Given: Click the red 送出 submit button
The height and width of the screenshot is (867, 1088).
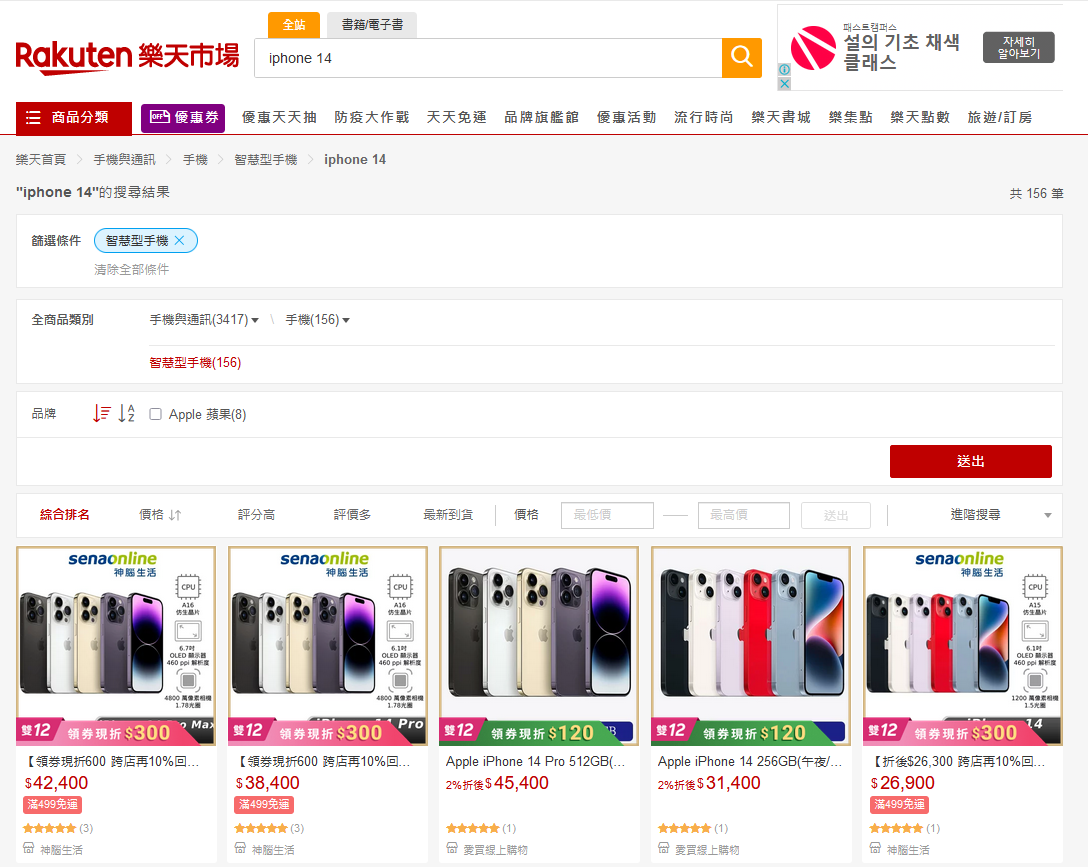Looking at the screenshot, I should click(971, 461).
